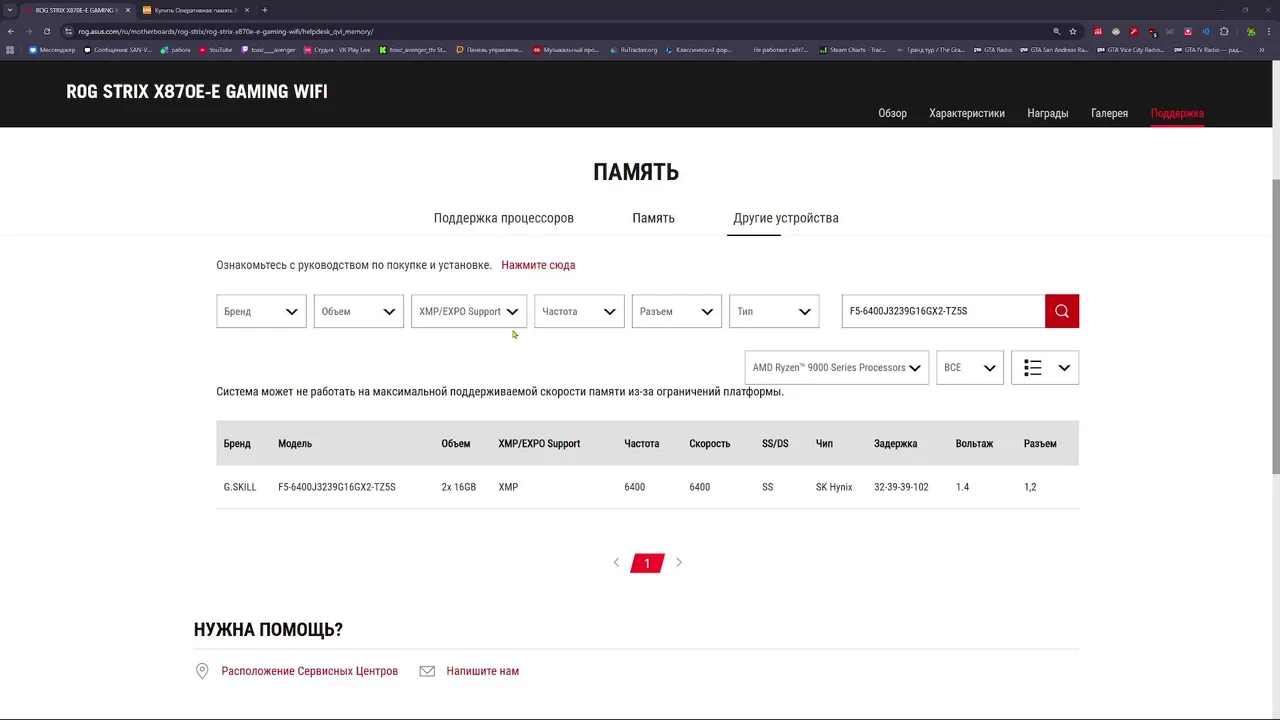Screen dimensions: 1280x720
Task: Open the Поддержка navigation item
Action: (1177, 113)
